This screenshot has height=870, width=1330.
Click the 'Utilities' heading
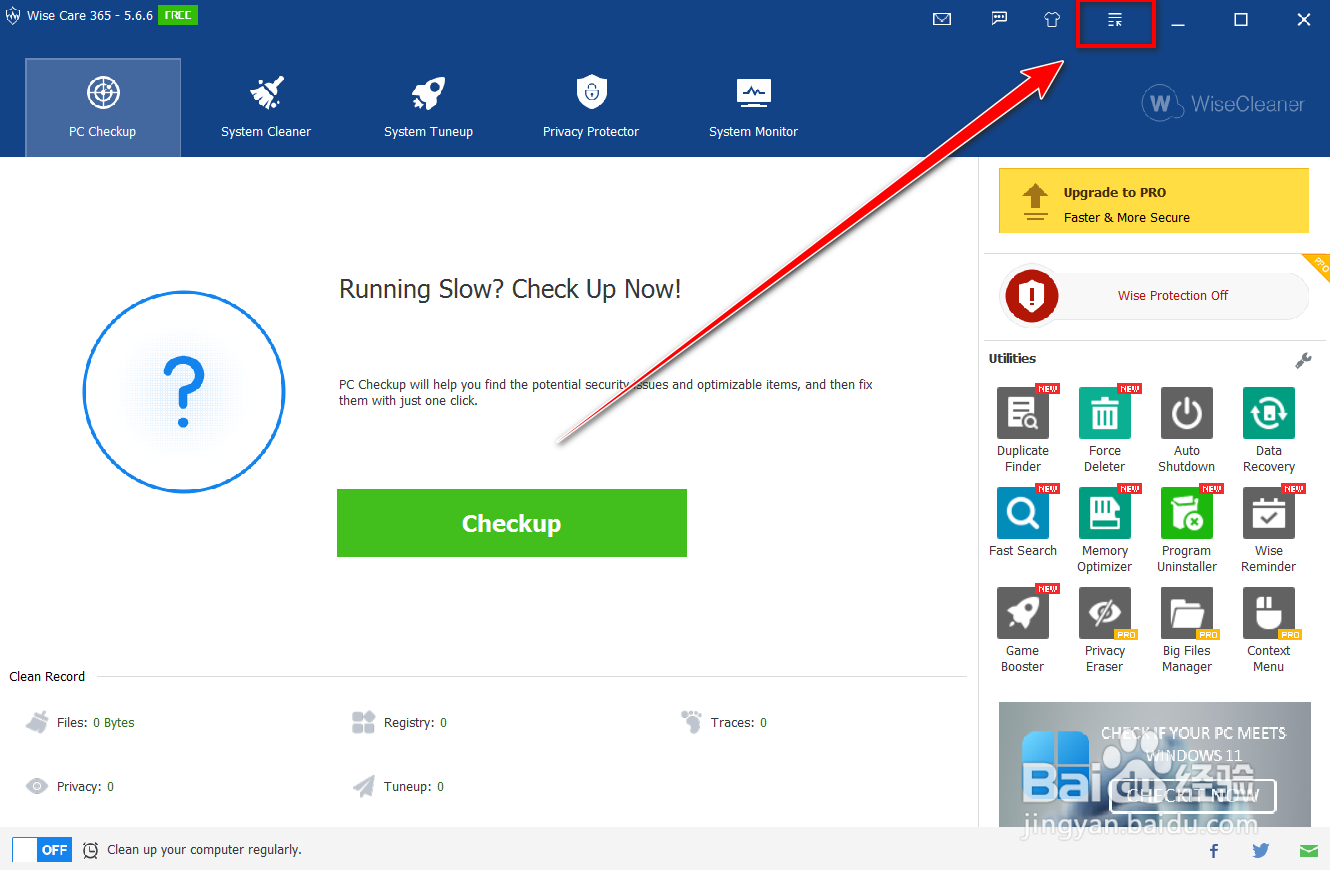(x=1012, y=359)
